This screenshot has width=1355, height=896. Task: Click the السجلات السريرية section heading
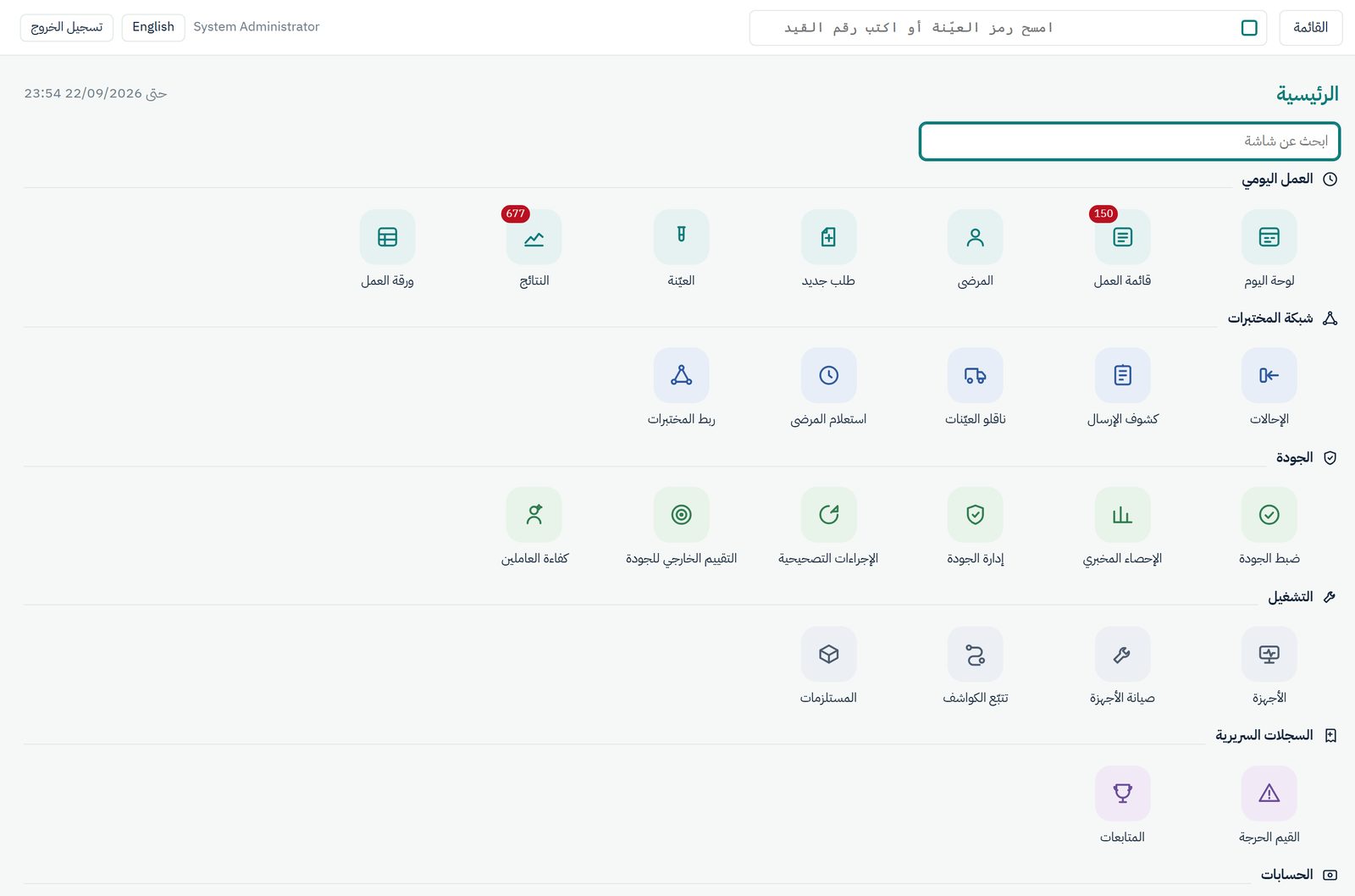point(1264,736)
